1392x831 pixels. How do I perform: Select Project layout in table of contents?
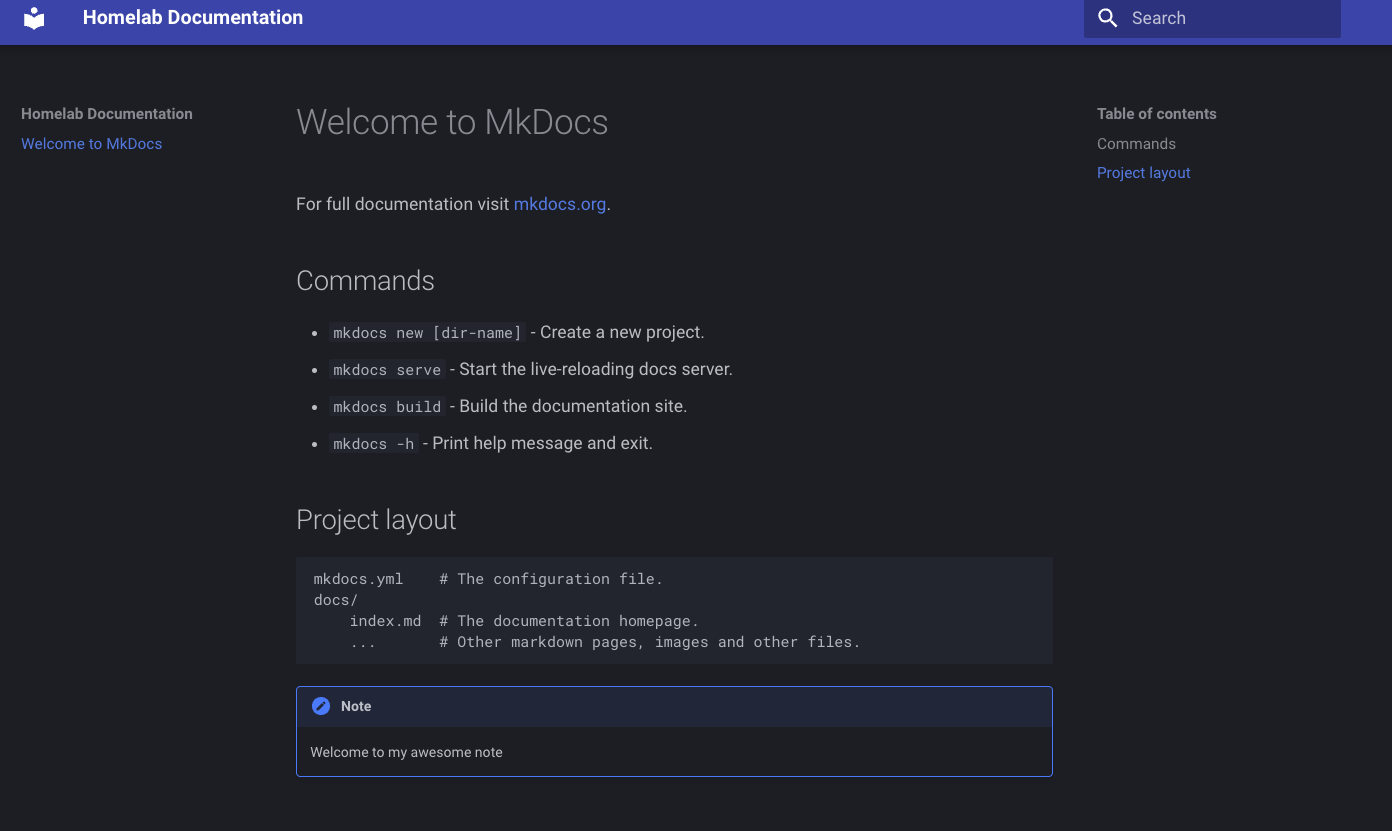point(1143,173)
